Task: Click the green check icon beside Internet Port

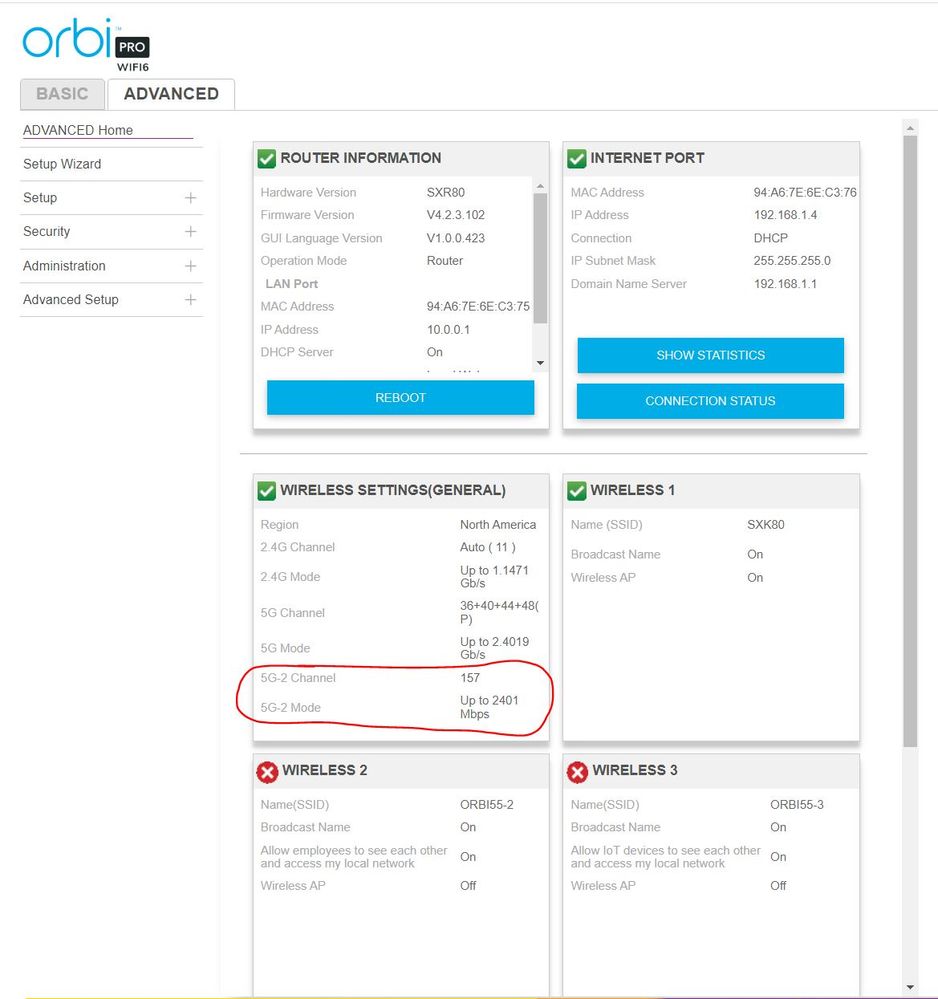Action: (577, 159)
